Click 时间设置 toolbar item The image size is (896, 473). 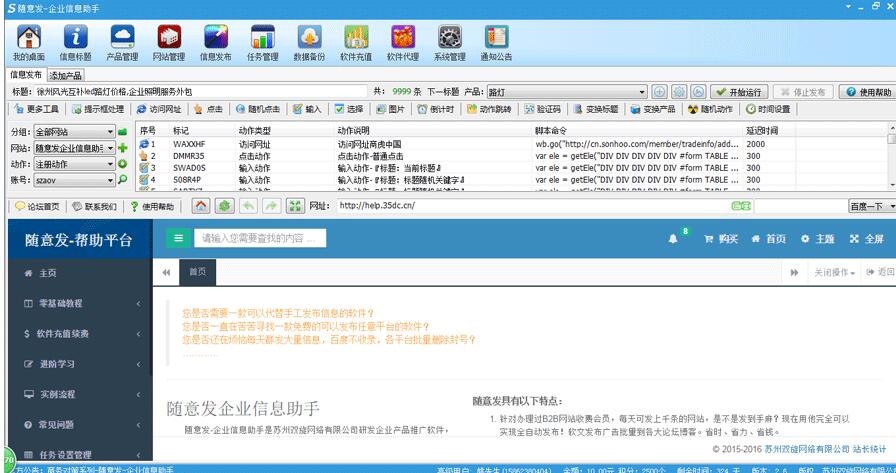point(768,109)
